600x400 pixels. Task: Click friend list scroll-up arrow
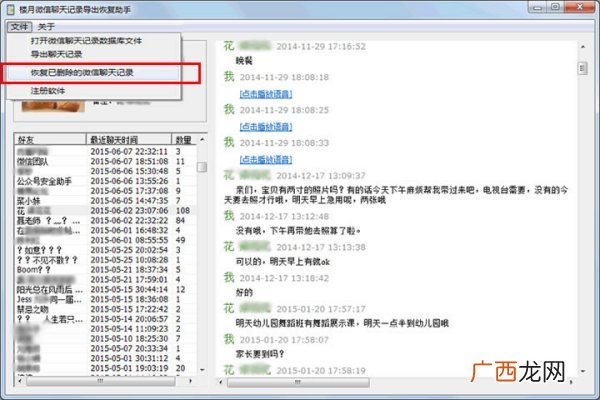pyautogui.click(x=202, y=139)
